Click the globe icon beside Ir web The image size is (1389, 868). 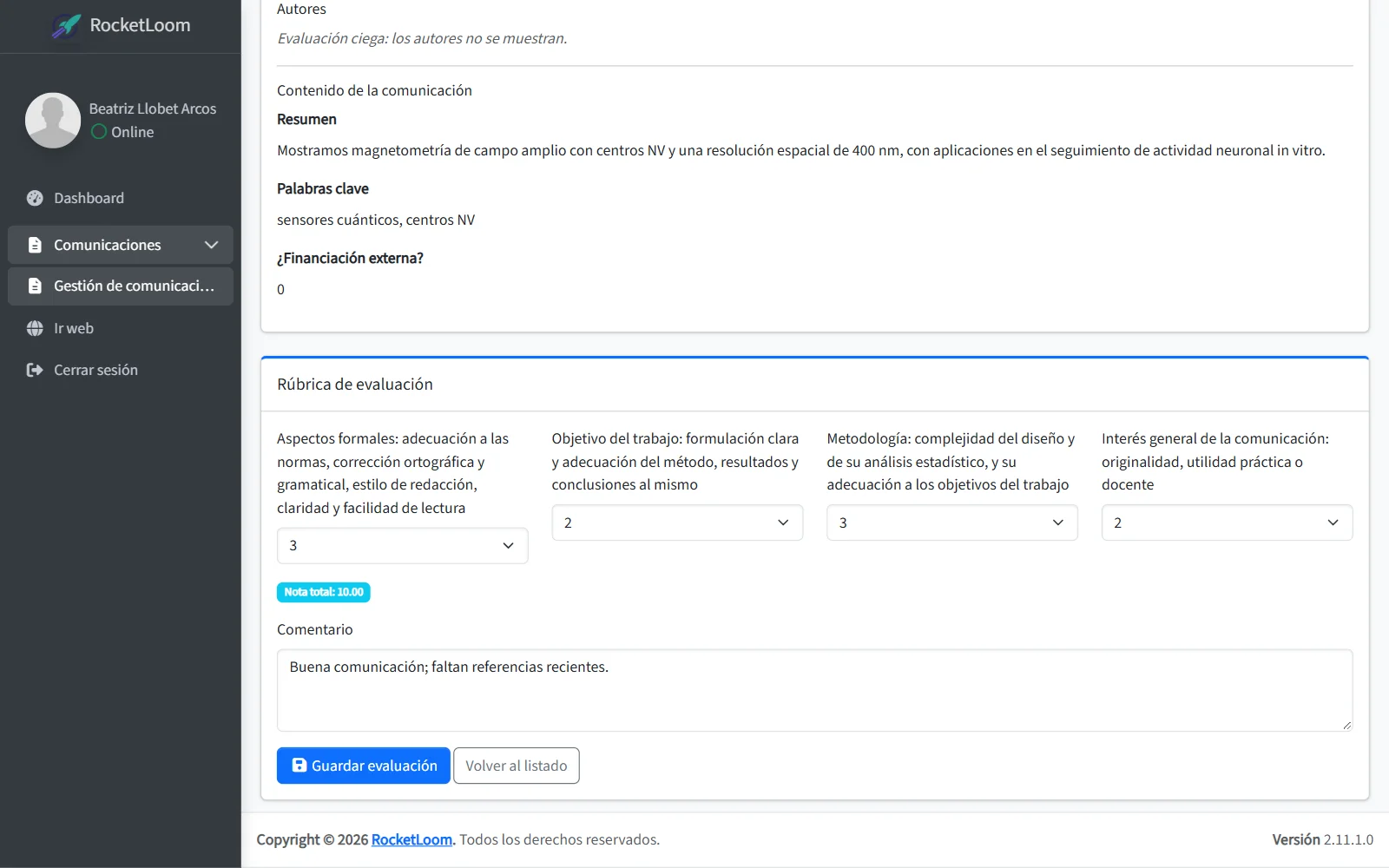coord(35,328)
